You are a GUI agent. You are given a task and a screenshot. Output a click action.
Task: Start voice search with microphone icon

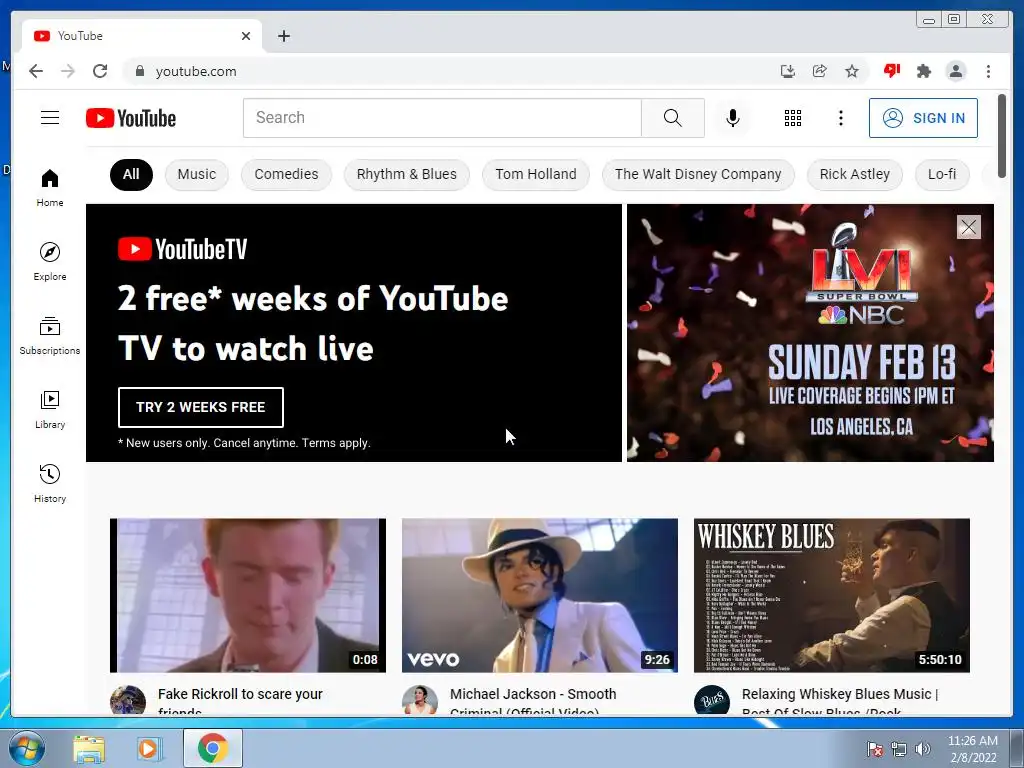pos(733,118)
